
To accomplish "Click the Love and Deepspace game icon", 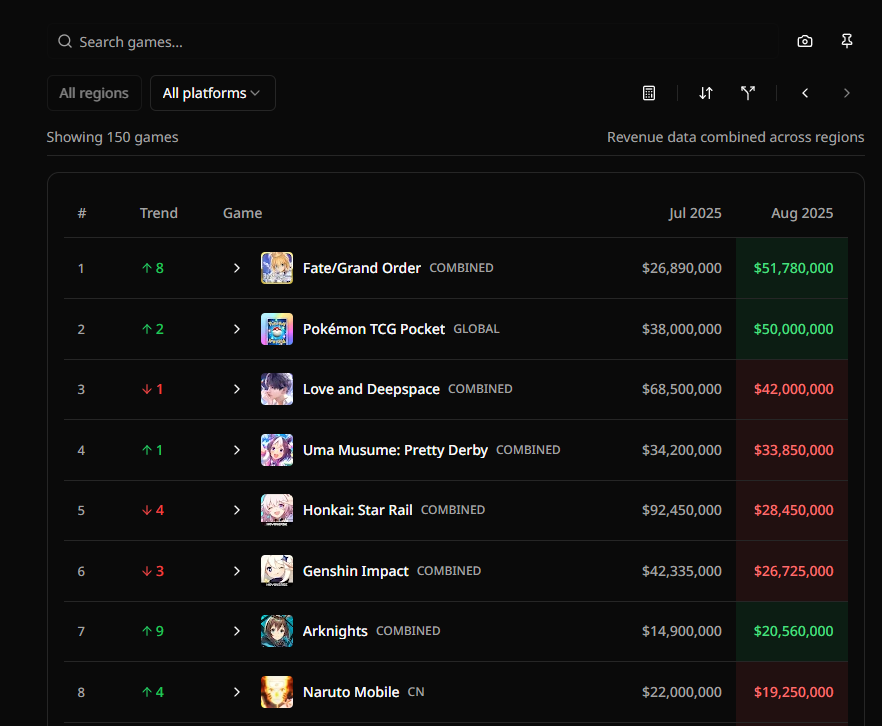I will click(277, 389).
